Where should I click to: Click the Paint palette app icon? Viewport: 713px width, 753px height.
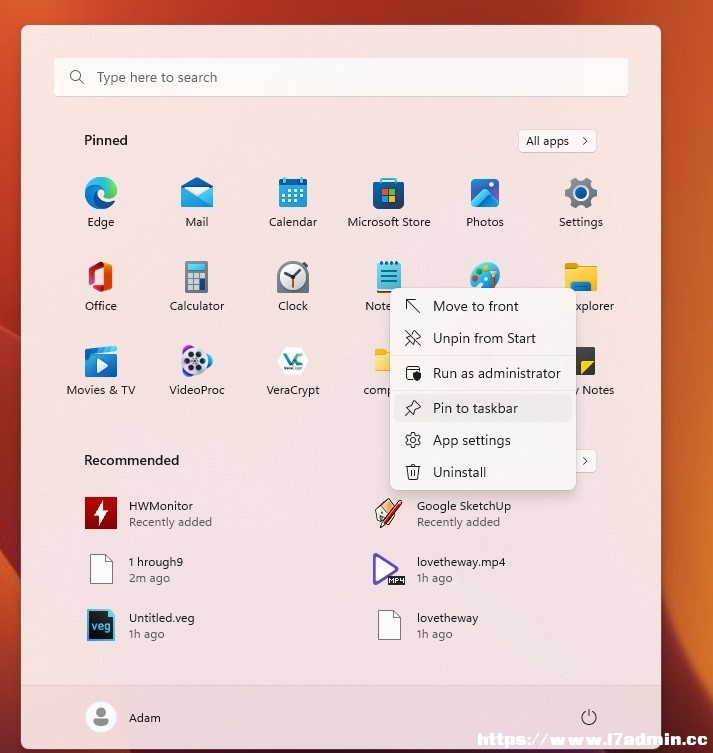click(x=485, y=275)
